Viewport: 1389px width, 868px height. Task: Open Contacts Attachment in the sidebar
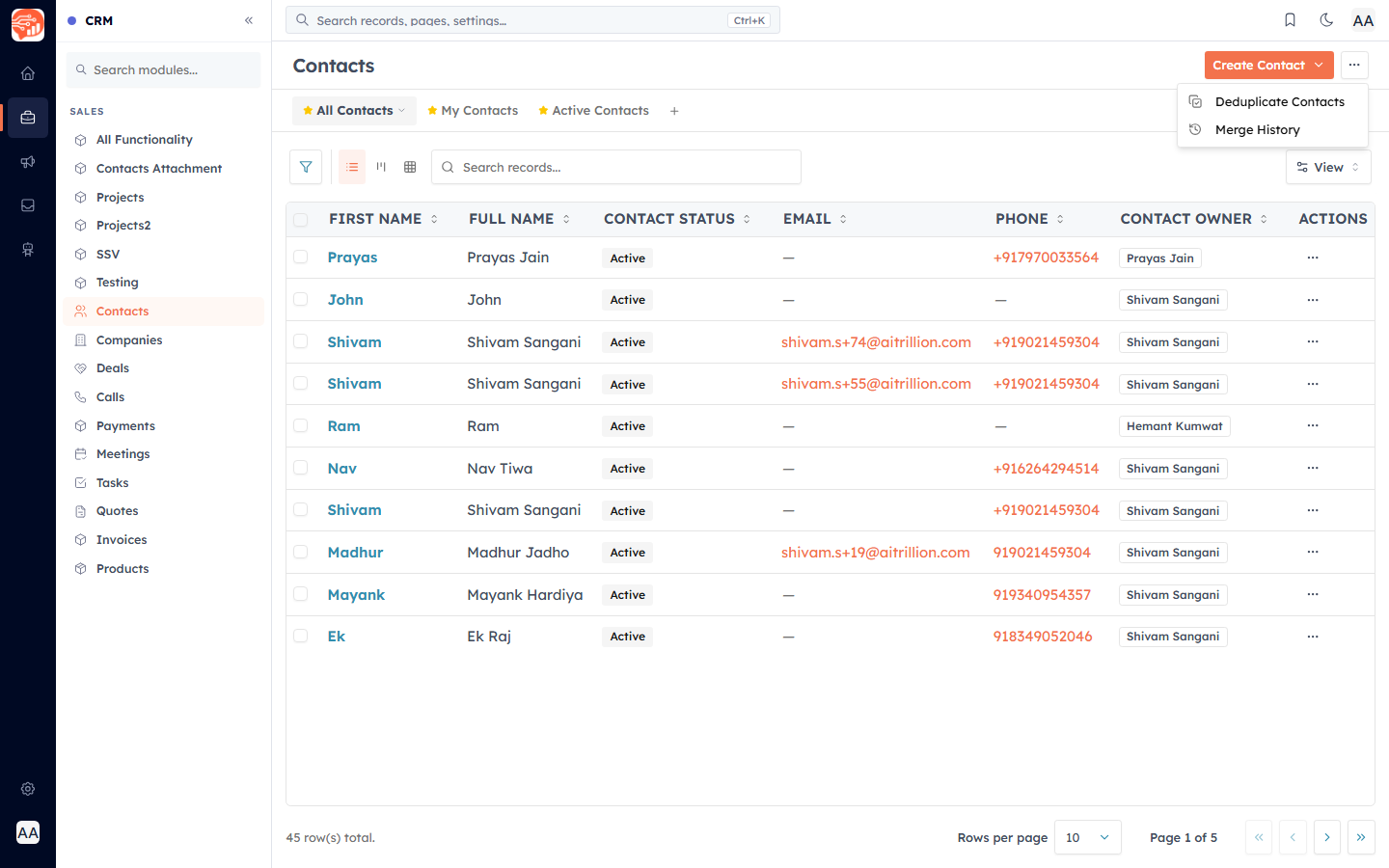point(159,168)
